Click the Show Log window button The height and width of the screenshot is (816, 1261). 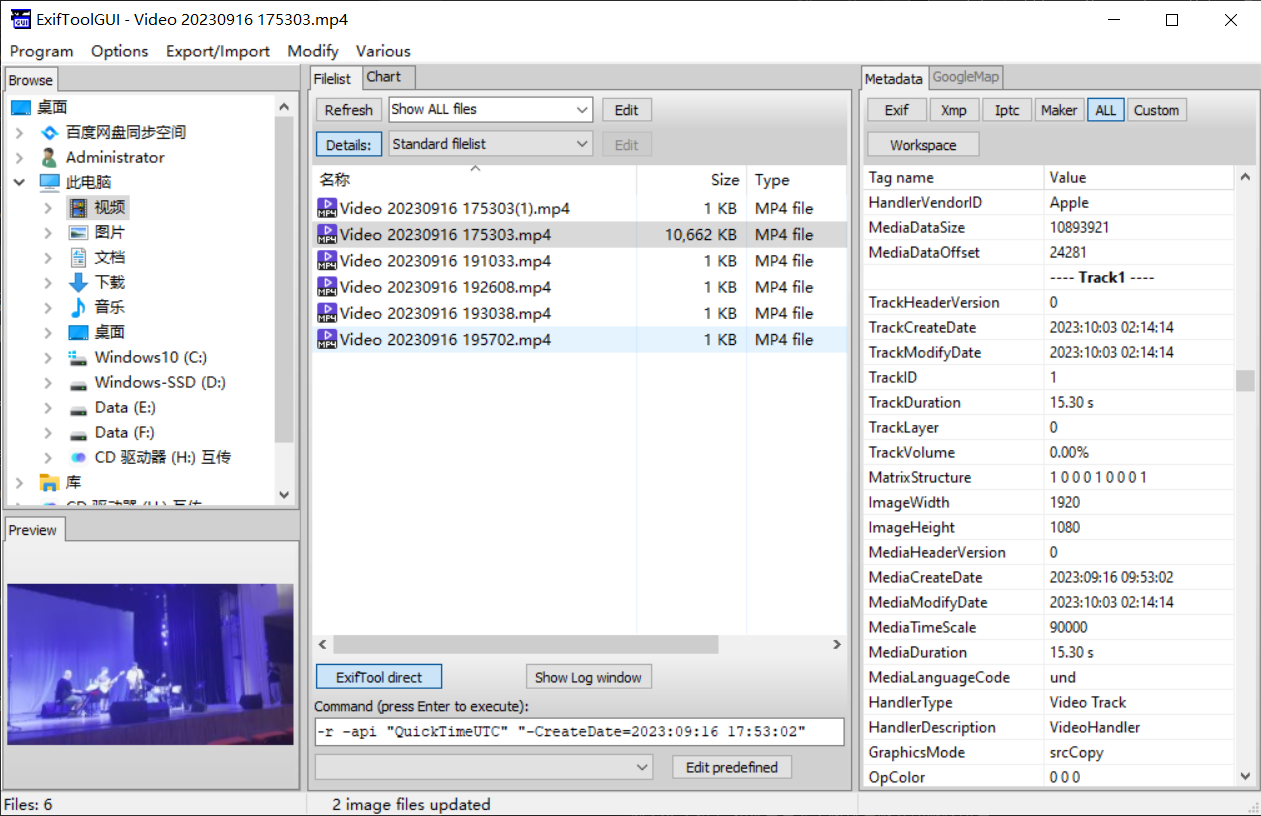click(587, 677)
